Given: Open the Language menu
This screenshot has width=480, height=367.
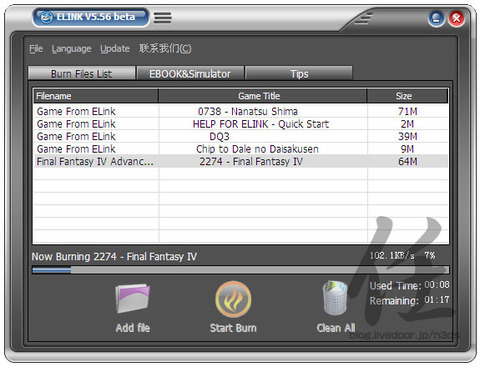Looking at the screenshot, I should pos(71,49).
